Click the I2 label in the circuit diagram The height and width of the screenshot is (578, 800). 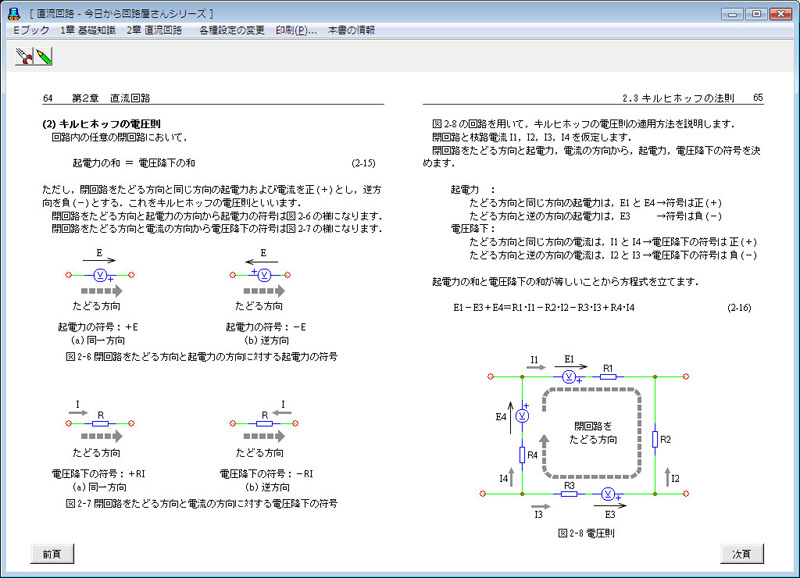pos(675,479)
